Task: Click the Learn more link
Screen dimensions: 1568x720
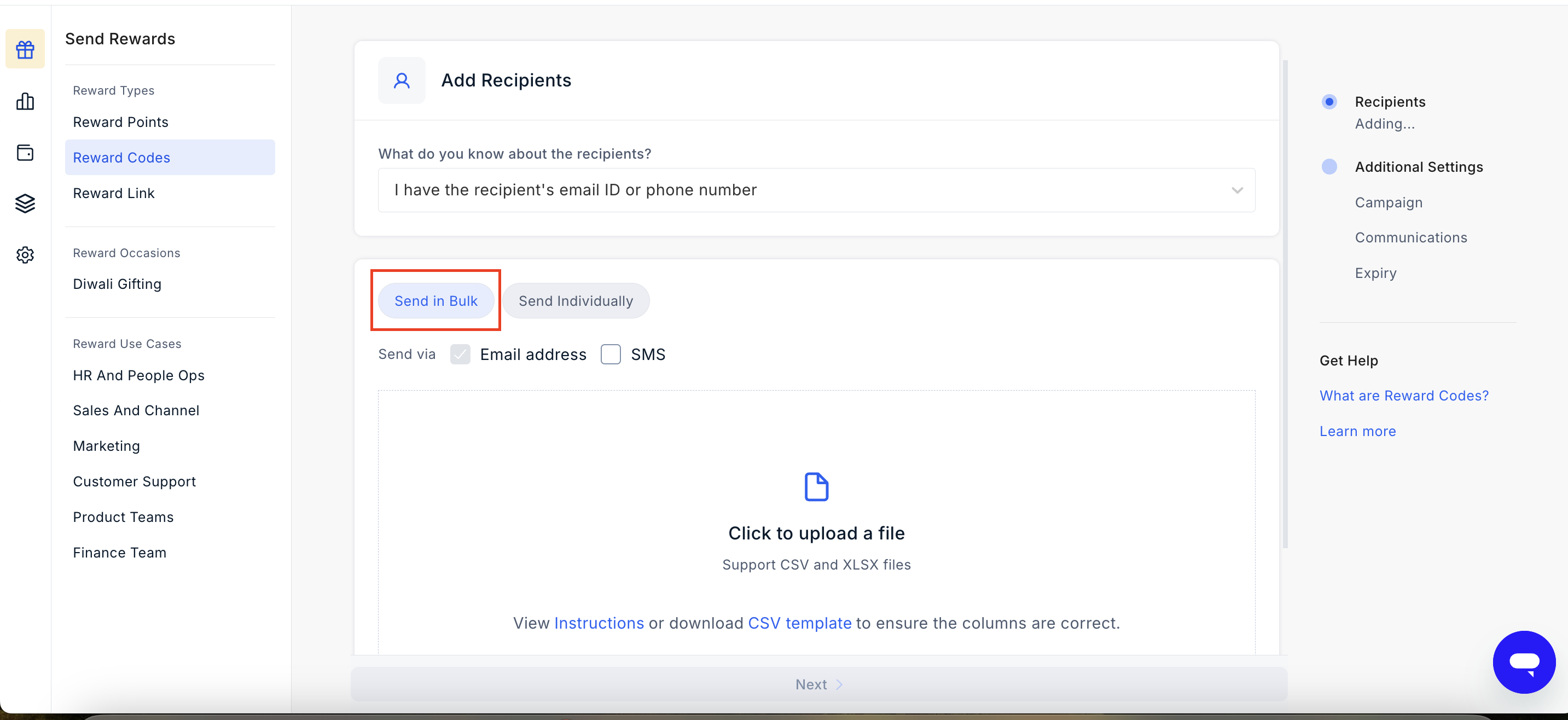Action: (x=1357, y=432)
